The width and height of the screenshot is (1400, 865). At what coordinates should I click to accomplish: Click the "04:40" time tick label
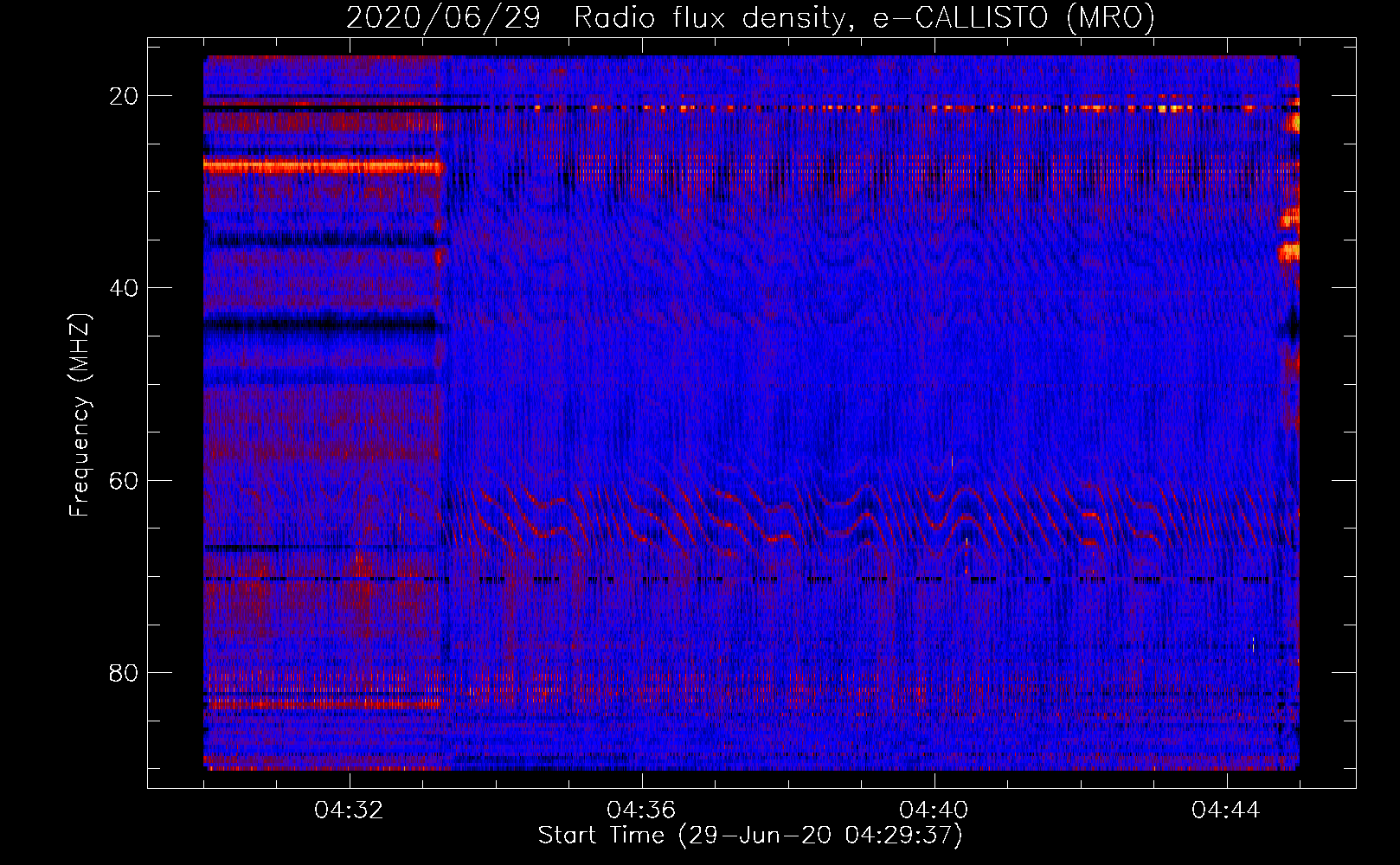934,811
